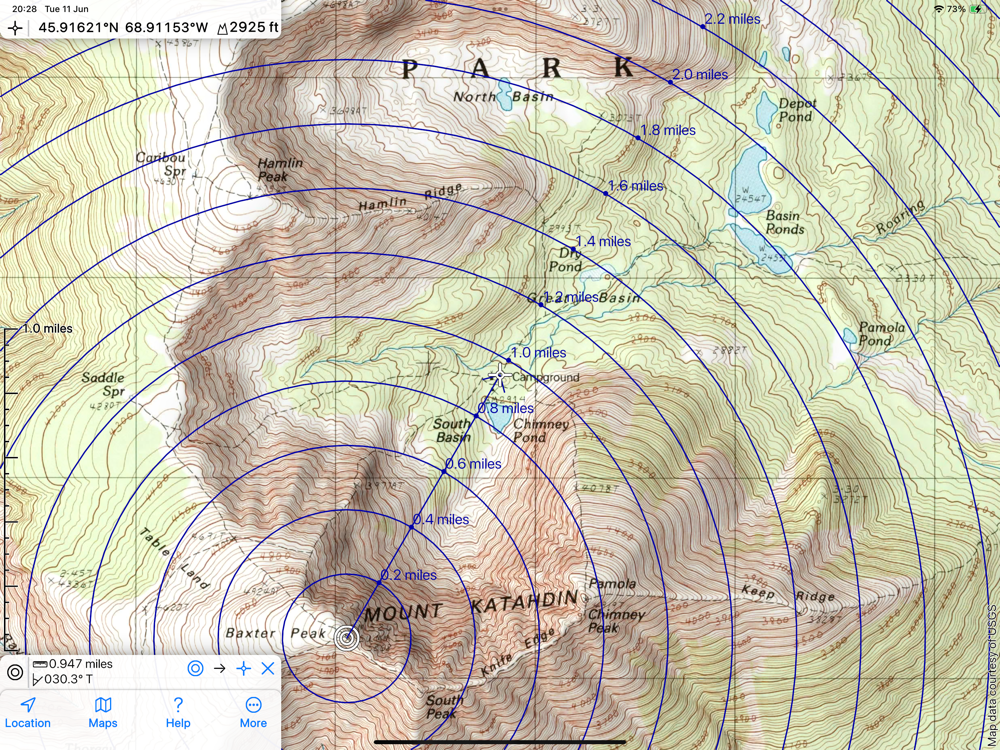Tap the Campground map label
Viewport: 1000px width, 750px height.
tap(546, 378)
